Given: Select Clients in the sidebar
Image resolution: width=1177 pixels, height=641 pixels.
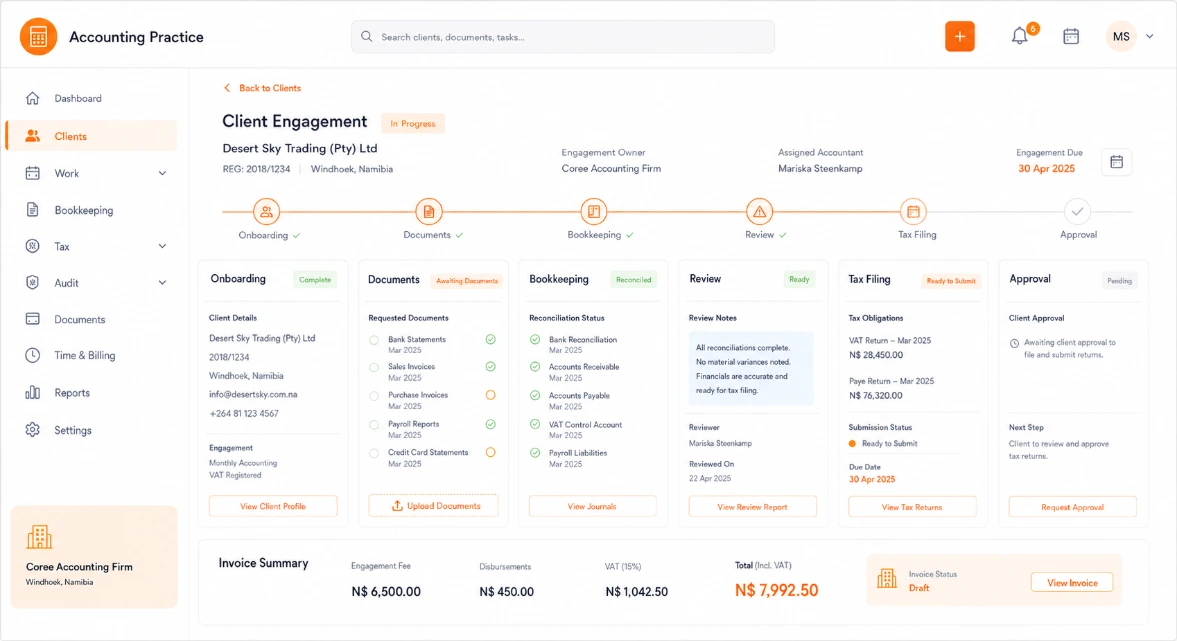Looking at the screenshot, I should click(x=92, y=136).
